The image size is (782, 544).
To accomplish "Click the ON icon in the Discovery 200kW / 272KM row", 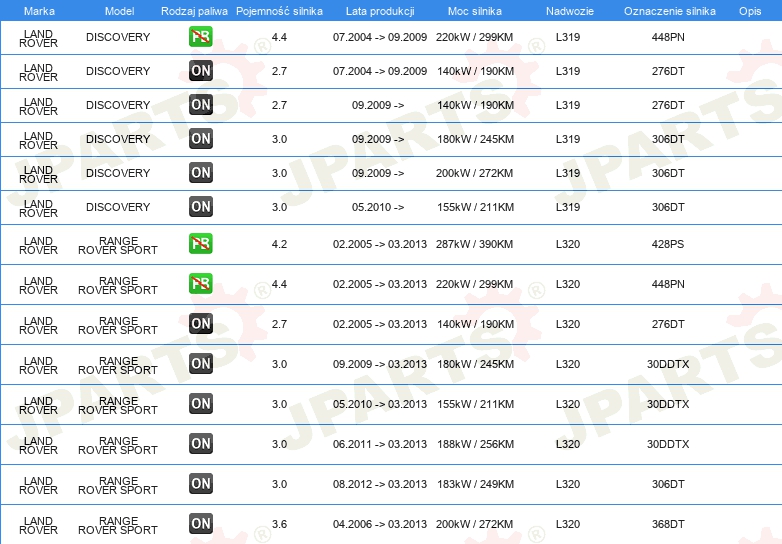I will [x=200, y=173].
